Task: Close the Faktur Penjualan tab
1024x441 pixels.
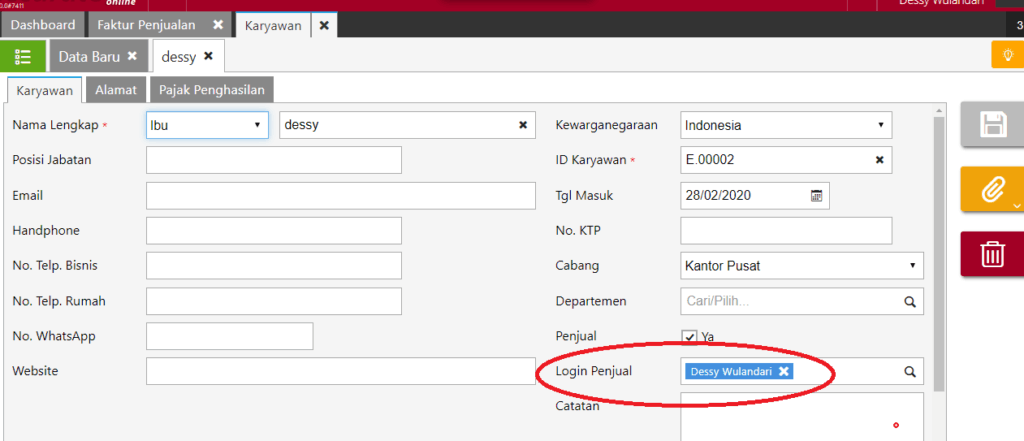Action: click(218, 24)
